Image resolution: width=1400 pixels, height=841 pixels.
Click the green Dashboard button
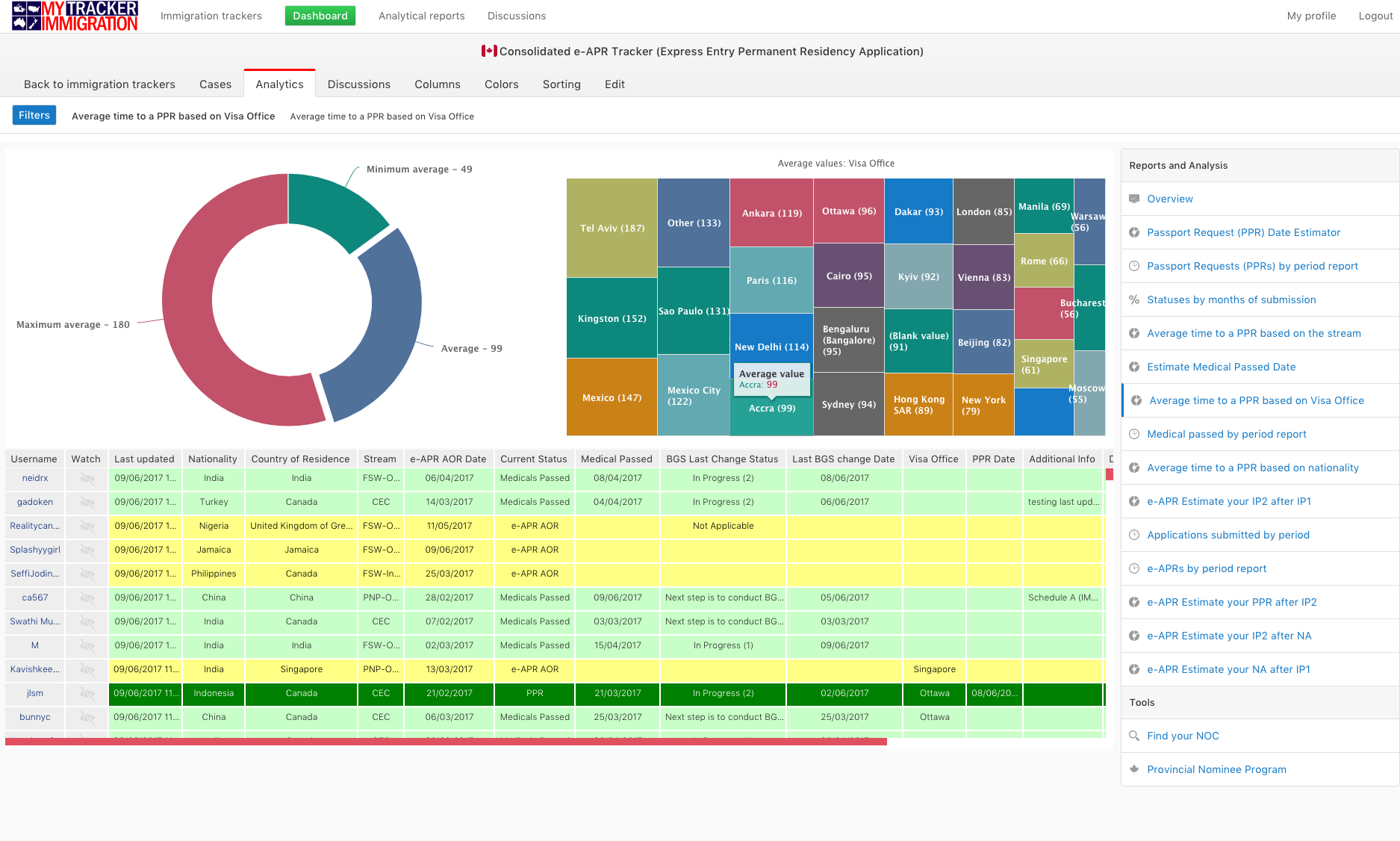(320, 16)
